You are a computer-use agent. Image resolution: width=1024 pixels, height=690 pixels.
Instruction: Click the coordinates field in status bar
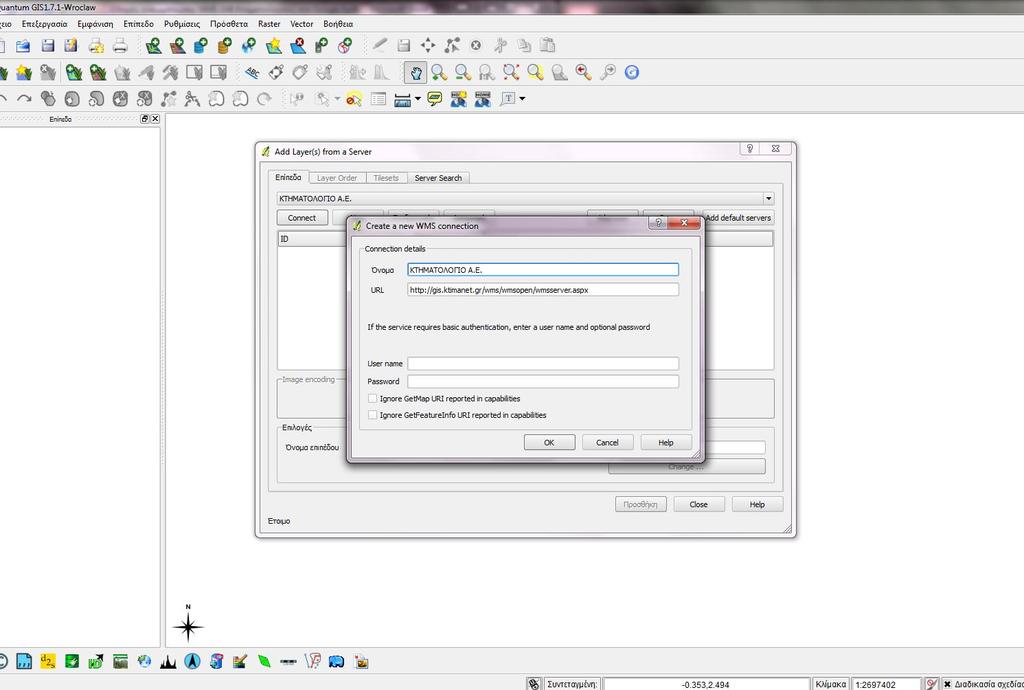705,684
